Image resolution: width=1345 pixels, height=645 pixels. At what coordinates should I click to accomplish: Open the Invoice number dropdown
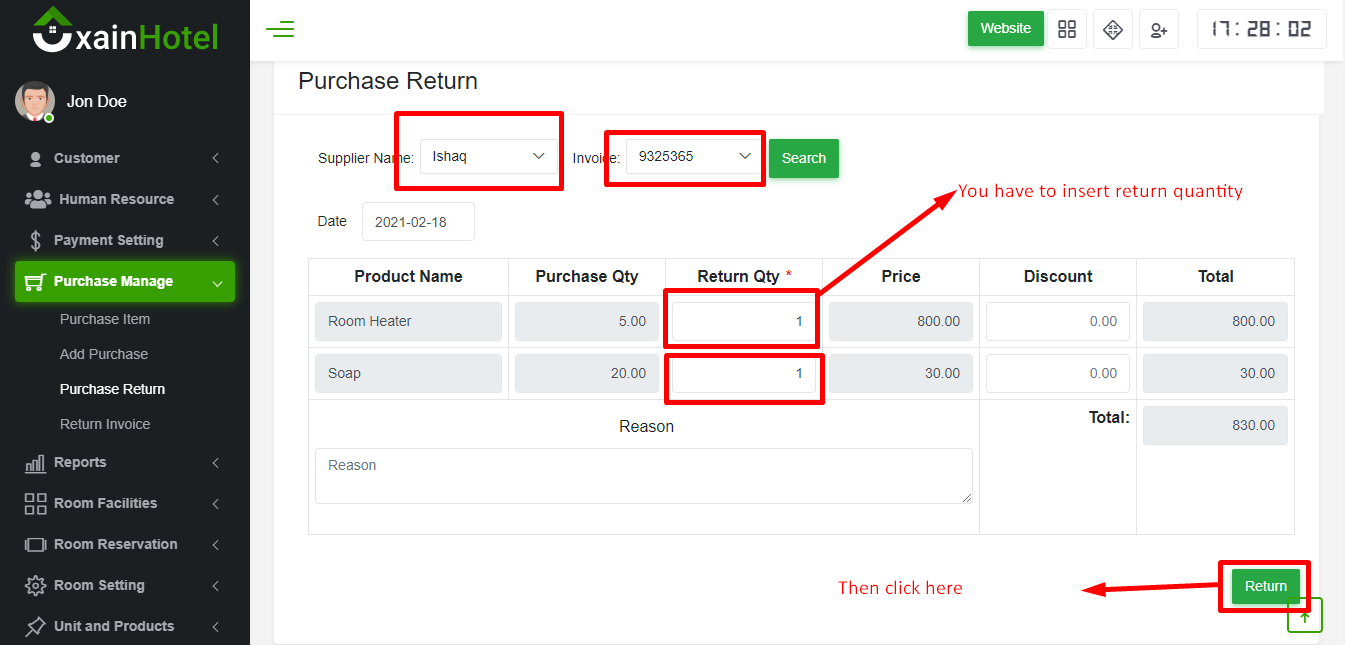(694, 156)
